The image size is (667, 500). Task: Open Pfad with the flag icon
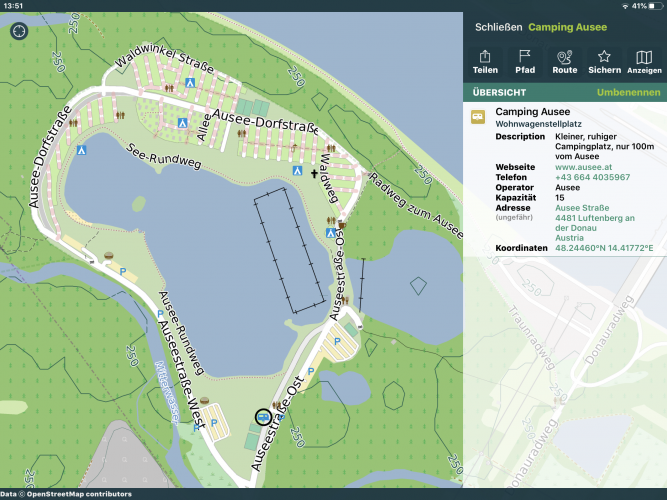(x=524, y=62)
